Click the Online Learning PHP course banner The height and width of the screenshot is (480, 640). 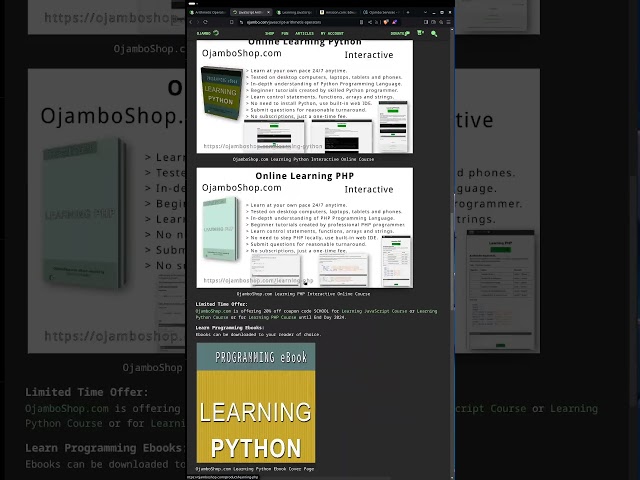(x=304, y=228)
